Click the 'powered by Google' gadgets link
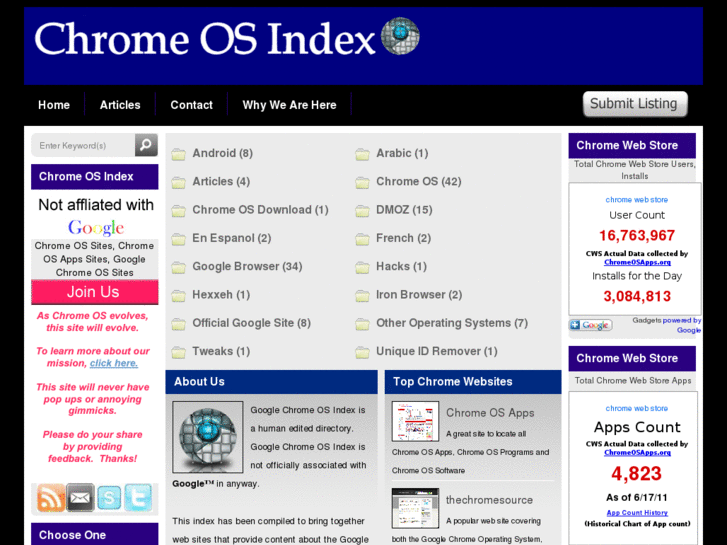This screenshot has width=727, height=545. (x=682, y=325)
